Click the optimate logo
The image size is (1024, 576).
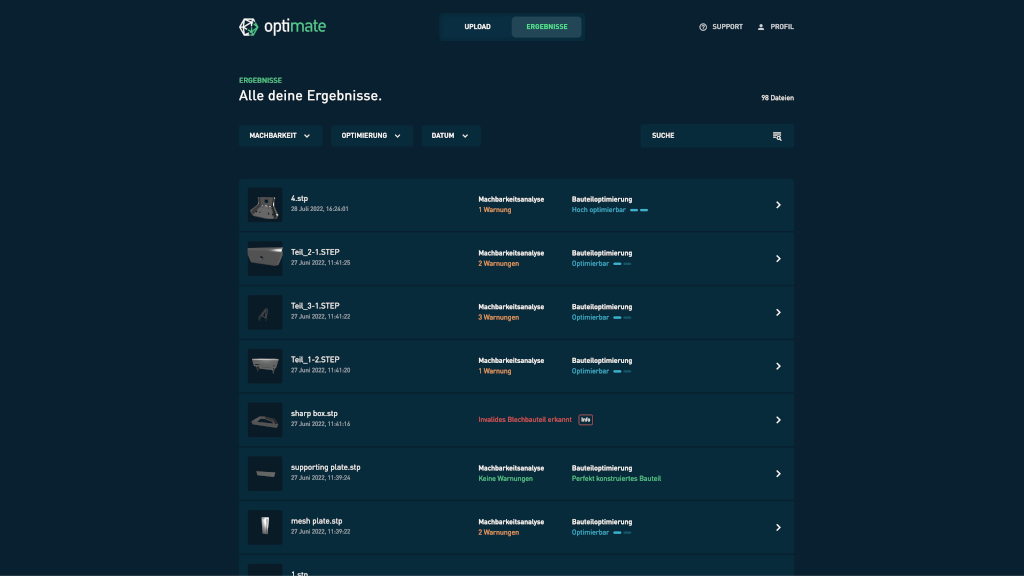pyautogui.click(x=282, y=27)
